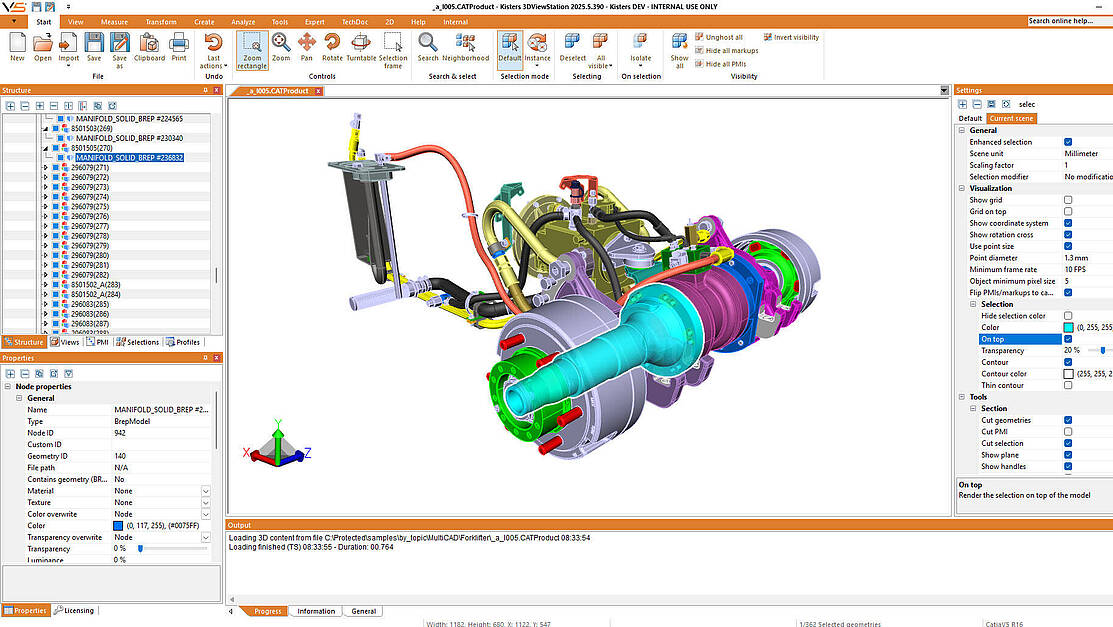Click the Deselect icon
The width and height of the screenshot is (1113, 627).
point(573,46)
